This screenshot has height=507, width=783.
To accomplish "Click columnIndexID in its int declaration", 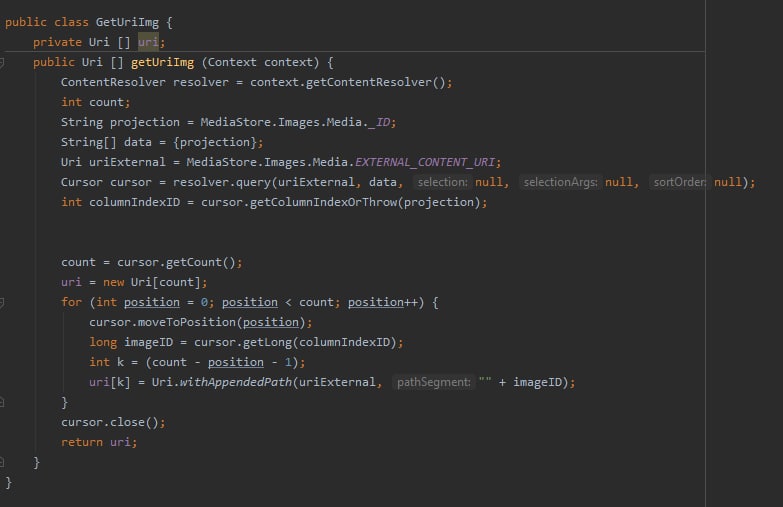I will tap(134, 202).
